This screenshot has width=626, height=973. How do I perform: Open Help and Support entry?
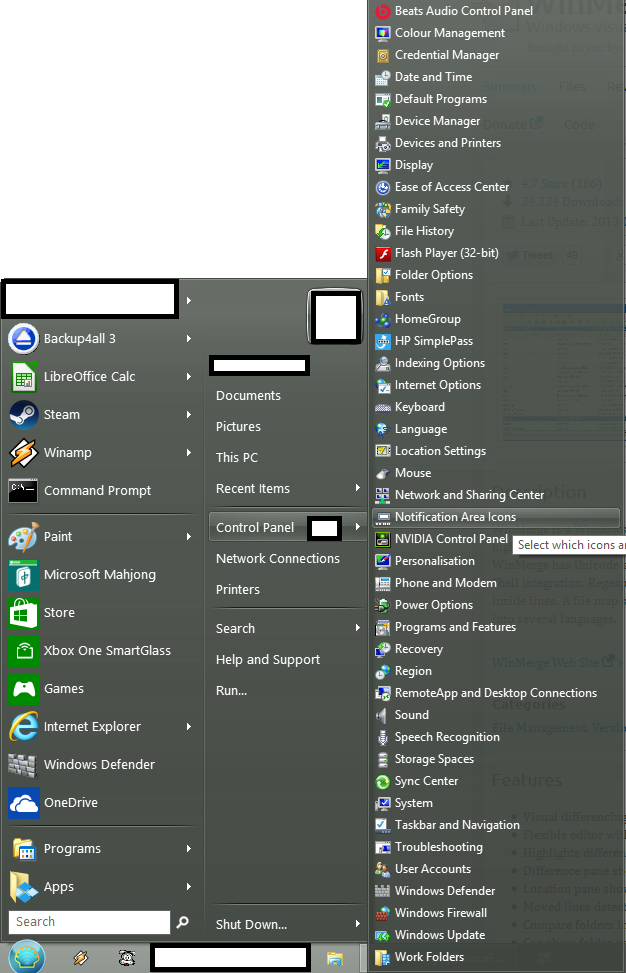(268, 660)
